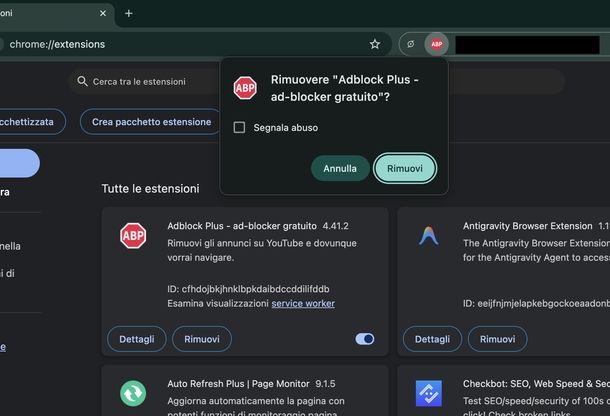Click Auto Refresh Plus extension icon
Image resolution: width=610 pixels, height=416 pixels.
pos(133,393)
